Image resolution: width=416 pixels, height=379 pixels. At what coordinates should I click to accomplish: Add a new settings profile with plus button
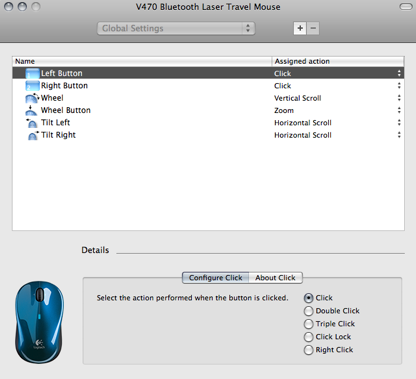300,28
